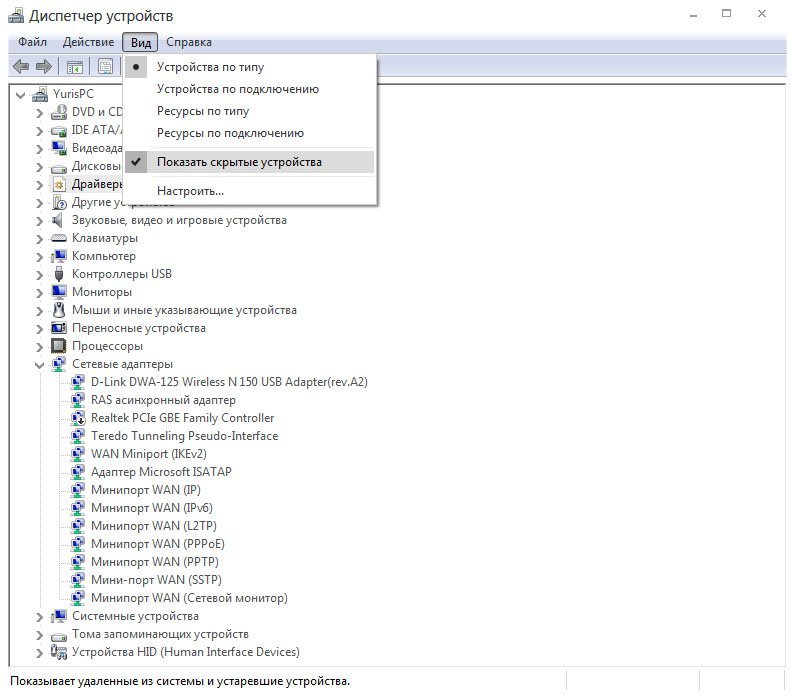The height and width of the screenshot is (695, 791).
Task: Close the open Вид menu
Action: 140,42
